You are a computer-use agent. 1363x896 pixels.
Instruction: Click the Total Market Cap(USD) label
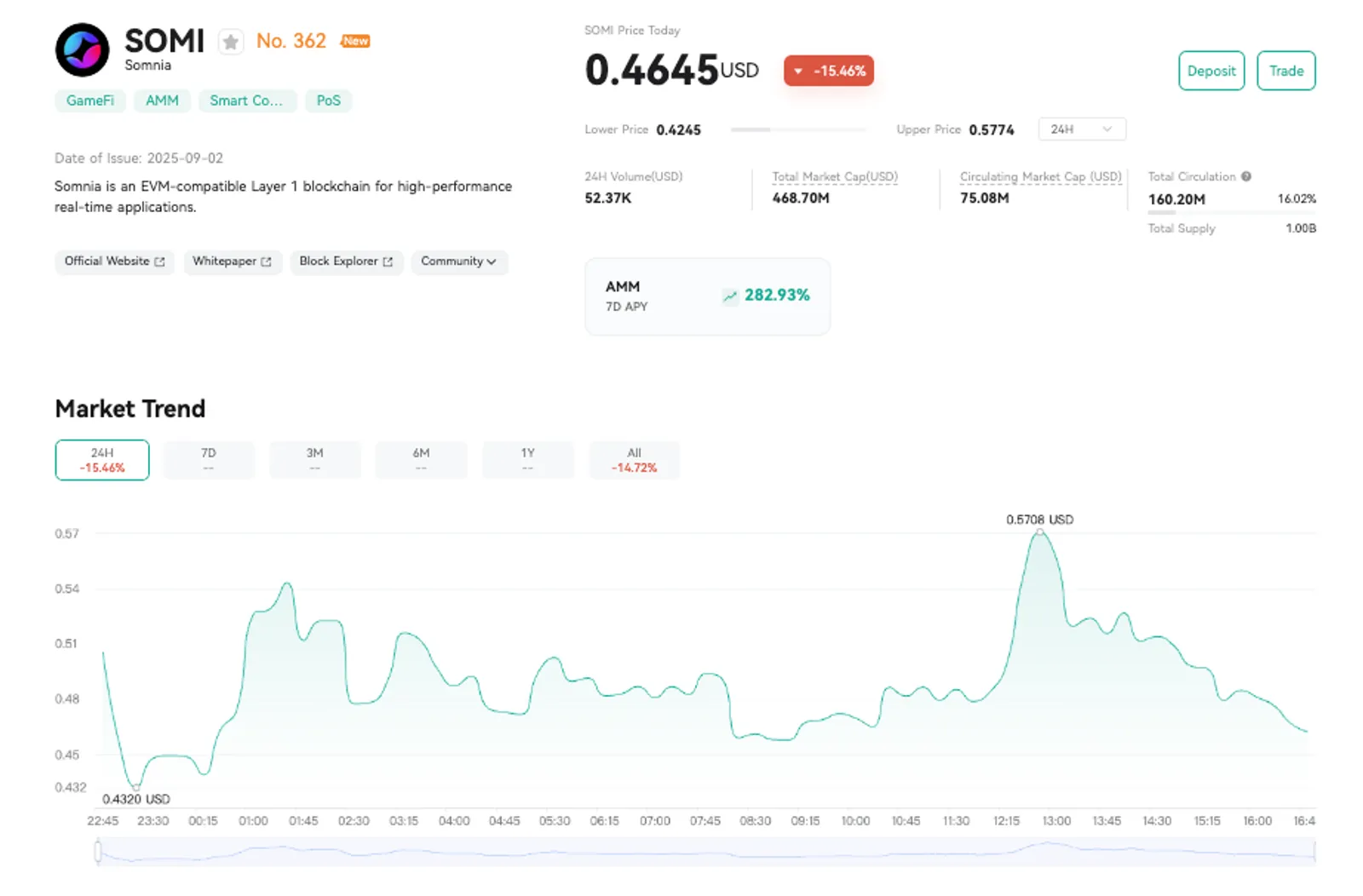click(x=835, y=176)
